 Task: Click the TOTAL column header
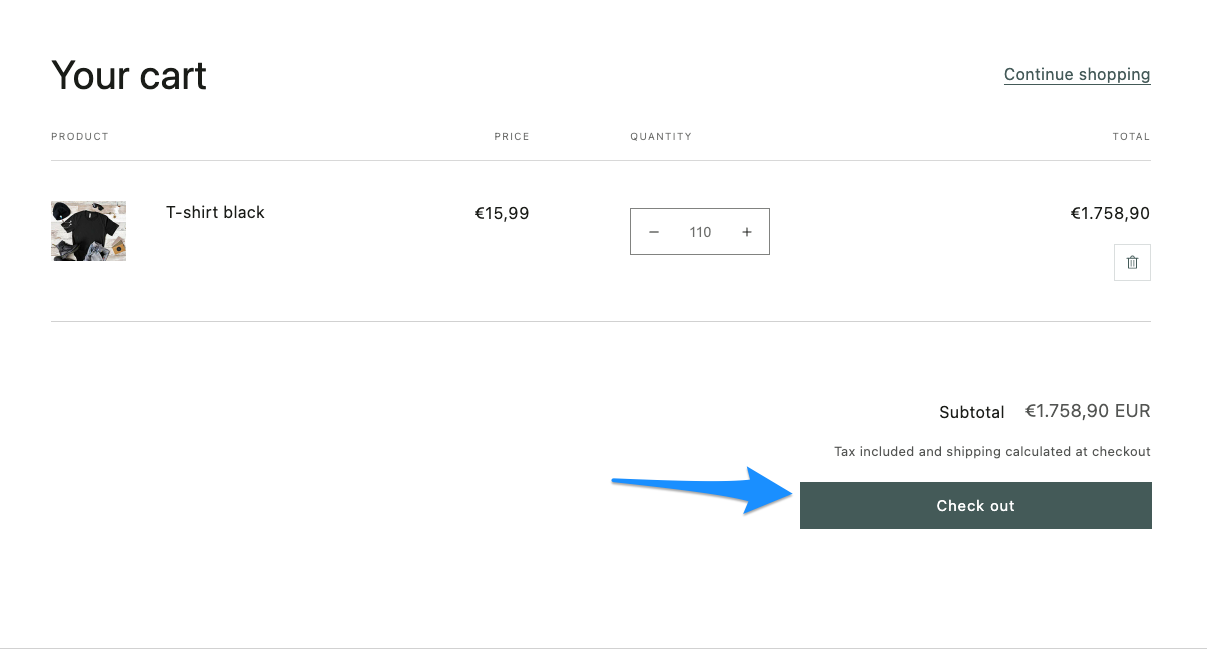(x=1131, y=136)
